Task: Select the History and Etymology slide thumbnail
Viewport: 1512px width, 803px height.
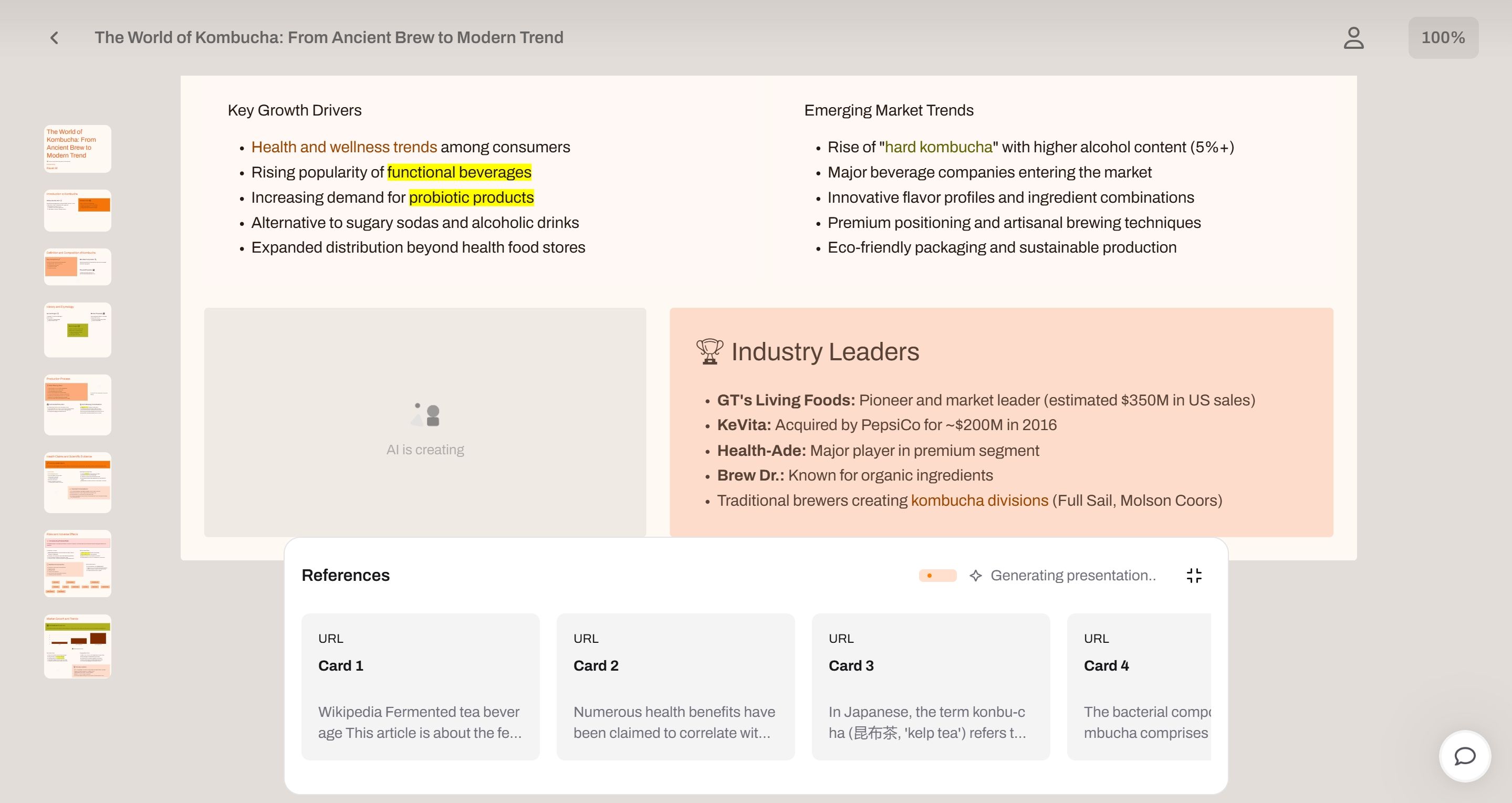Action: (78, 330)
